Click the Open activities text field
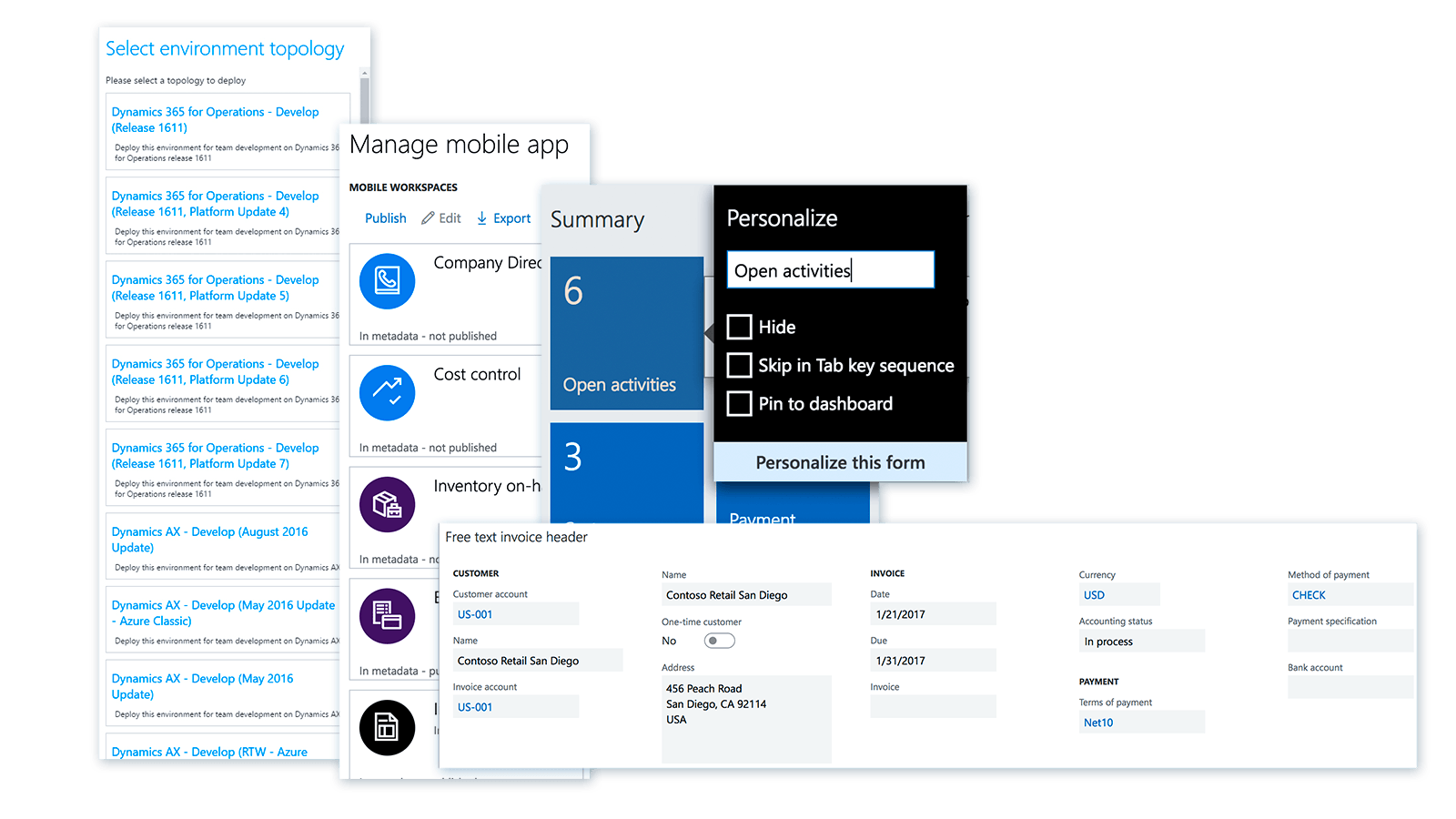 [x=830, y=270]
